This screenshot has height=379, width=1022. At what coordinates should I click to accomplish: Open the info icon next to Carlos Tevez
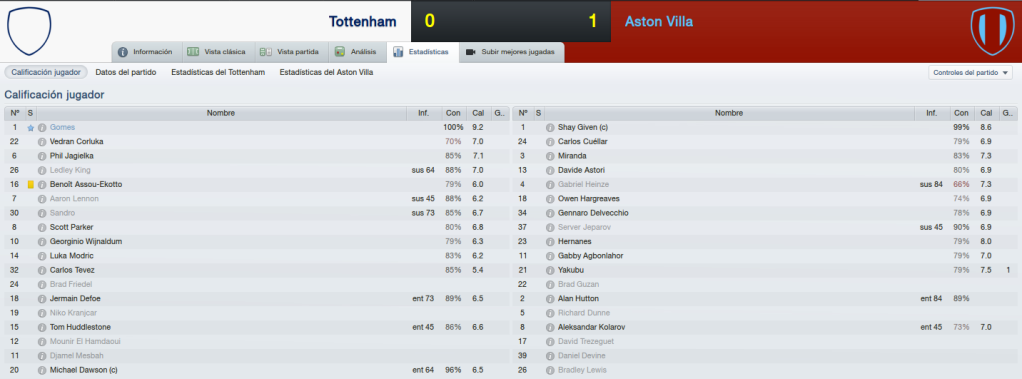(42, 270)
